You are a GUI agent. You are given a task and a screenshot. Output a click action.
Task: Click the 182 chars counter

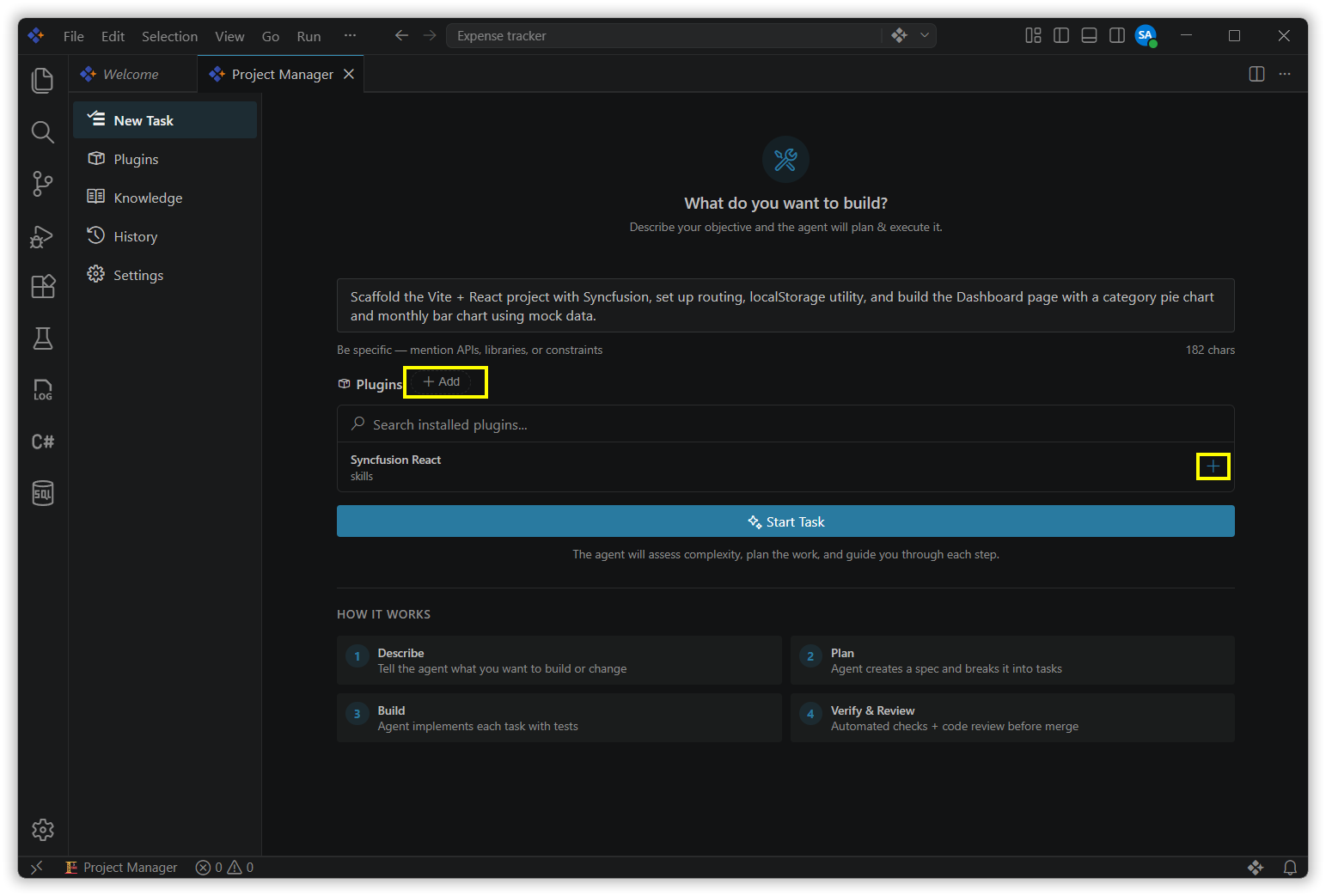pyautogui.click(x=1210, y=350)
